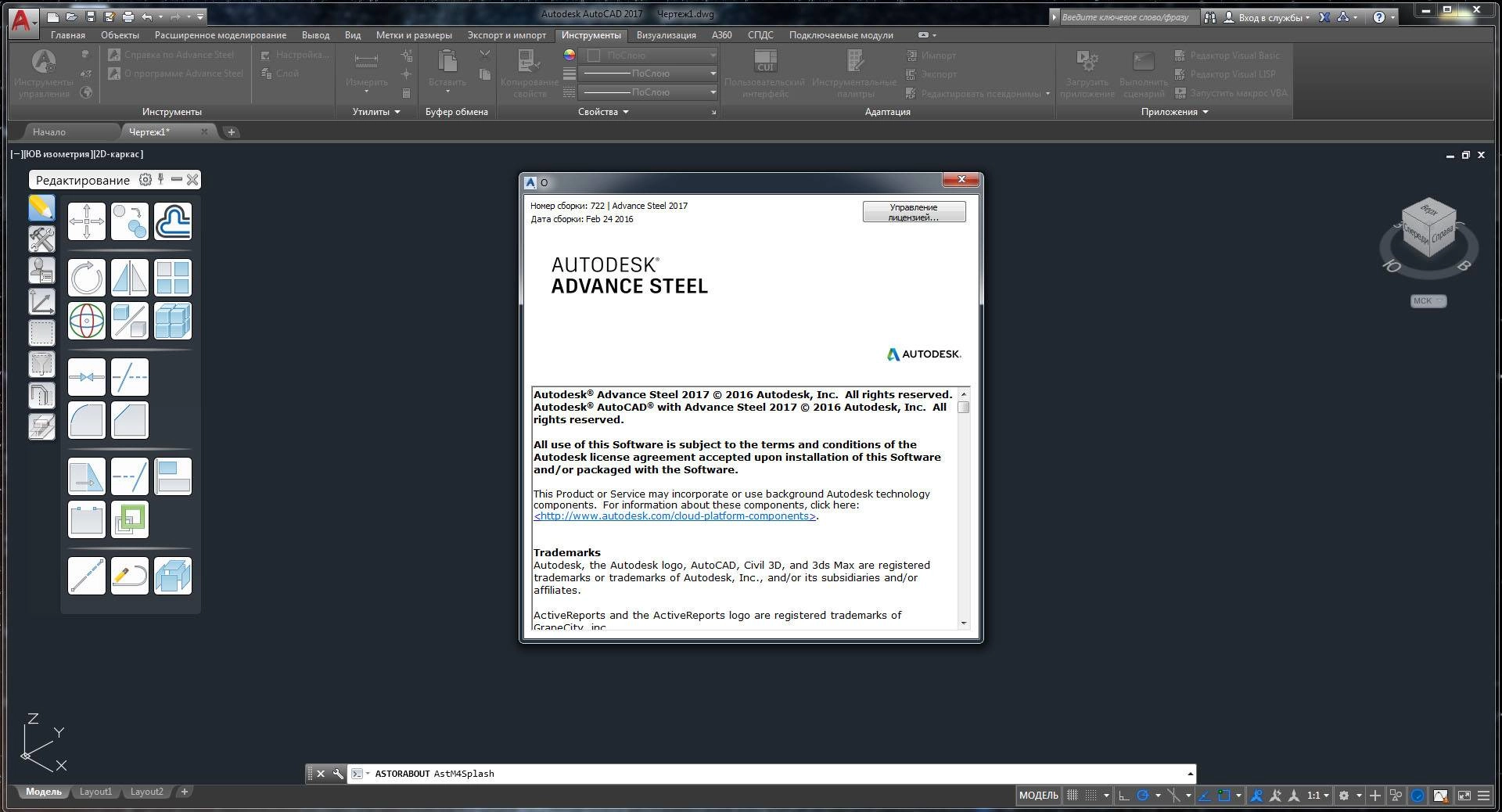Select the 3D rotate globe tool
Screen dimensions: 1502x812
coord(87,321)
